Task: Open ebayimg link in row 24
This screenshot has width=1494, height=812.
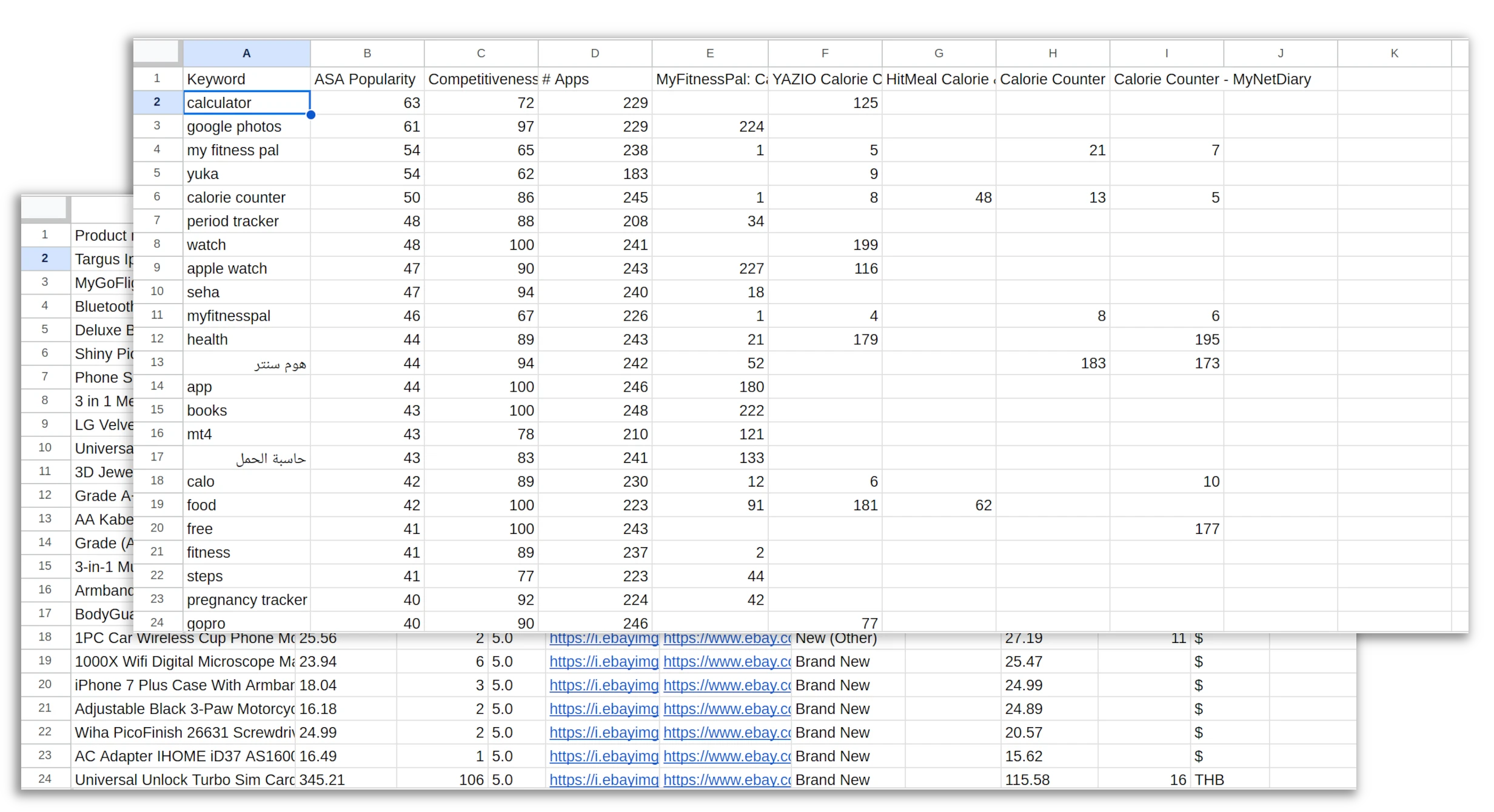Action: tap(603, 780)
